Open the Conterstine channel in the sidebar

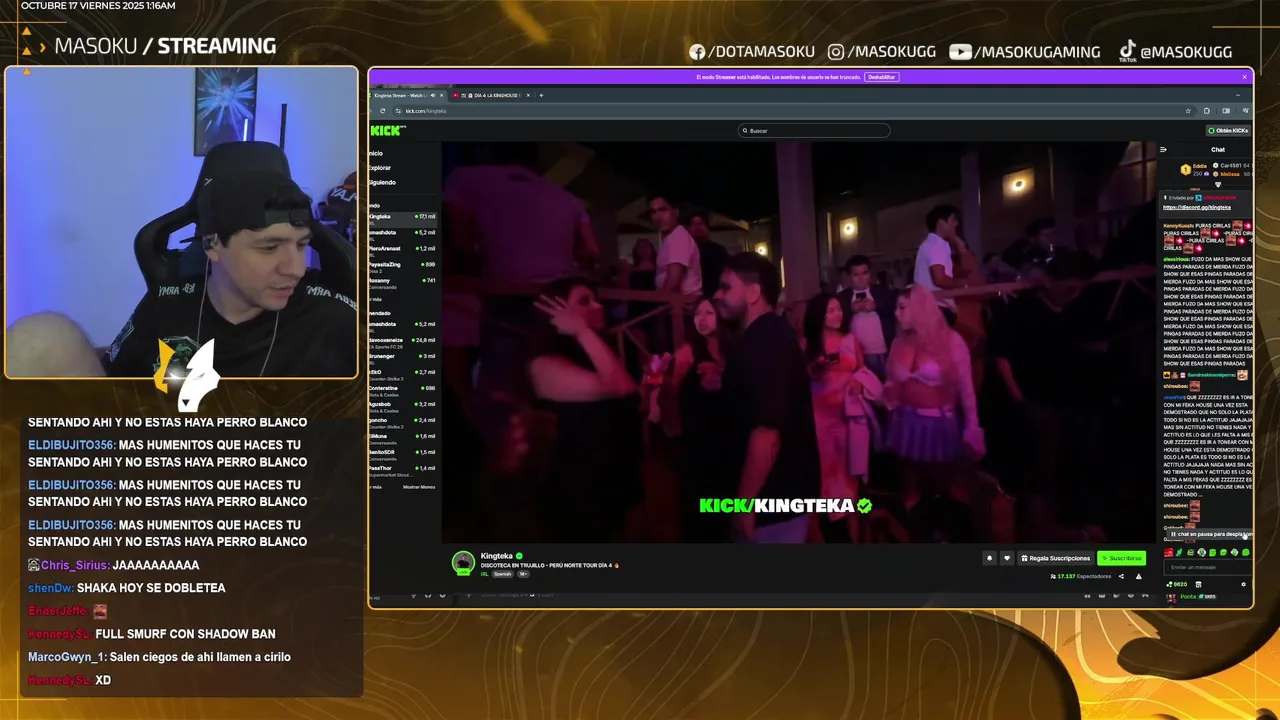402,390
